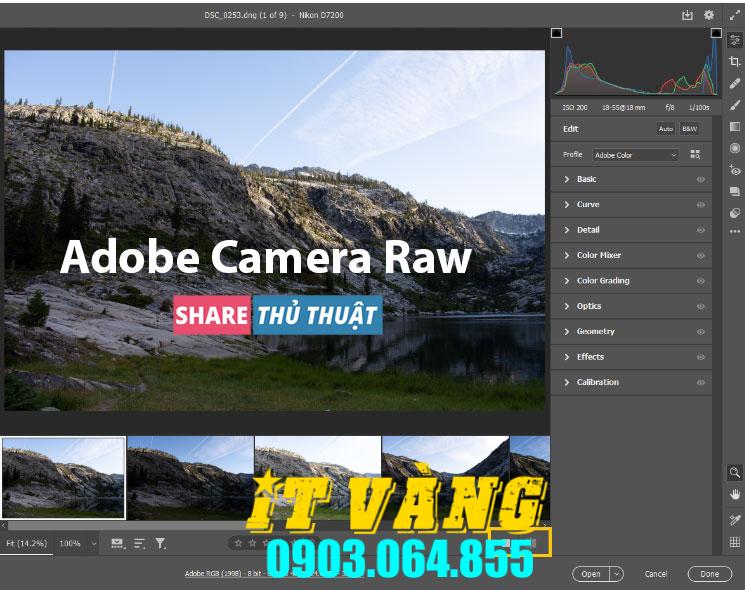745x590 pixels.
Task: Open the Adobe Color profile dropdown
Action: (635, 155)
